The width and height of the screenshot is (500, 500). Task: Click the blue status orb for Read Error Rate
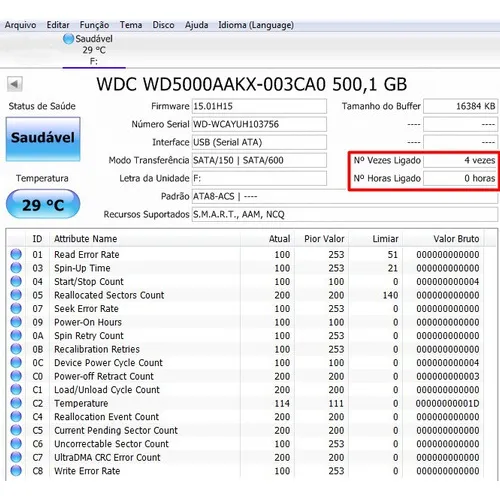pos(16,254)
